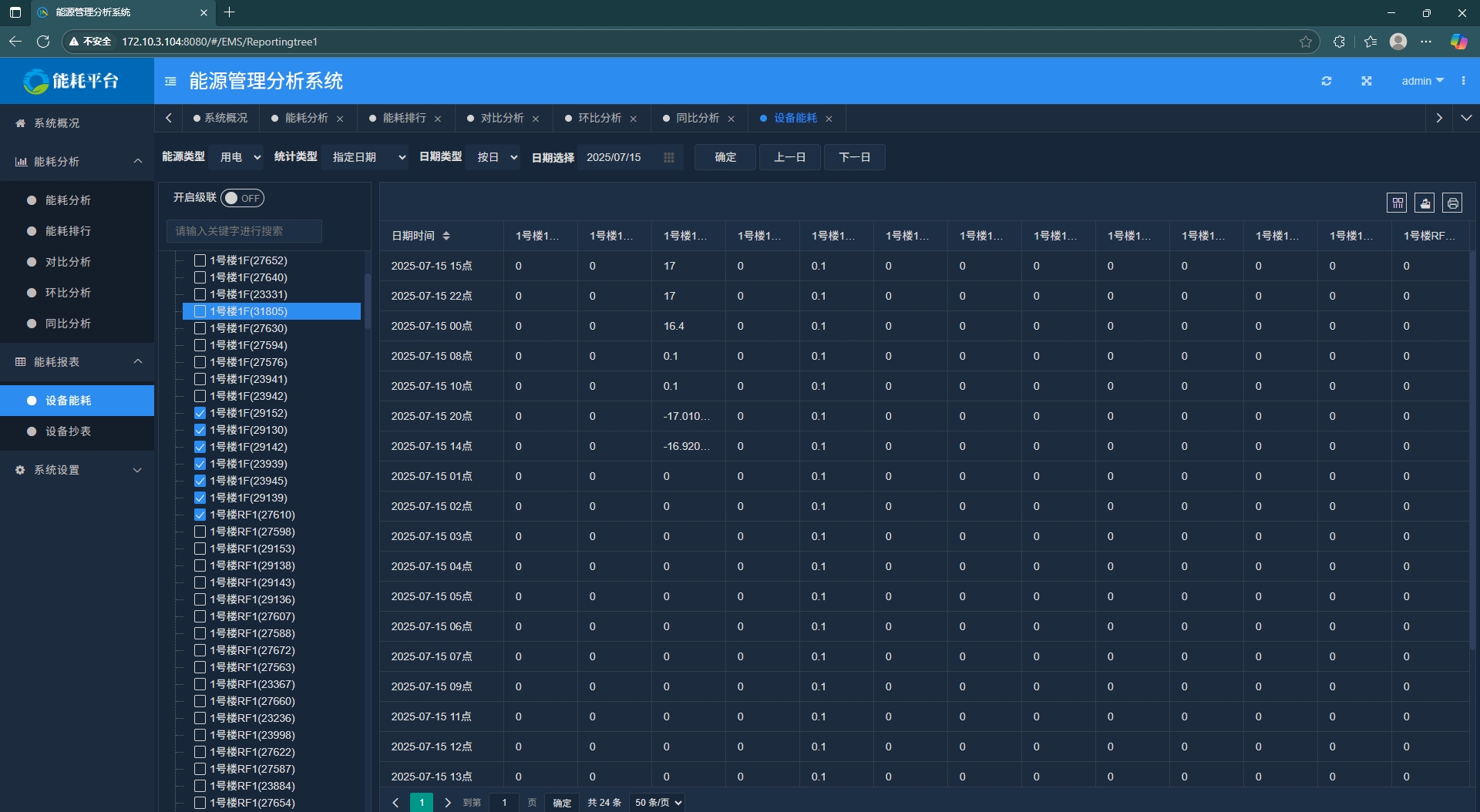Sort table by 日期时间 column
The image size is (1480, 812).
coord(446,236)
